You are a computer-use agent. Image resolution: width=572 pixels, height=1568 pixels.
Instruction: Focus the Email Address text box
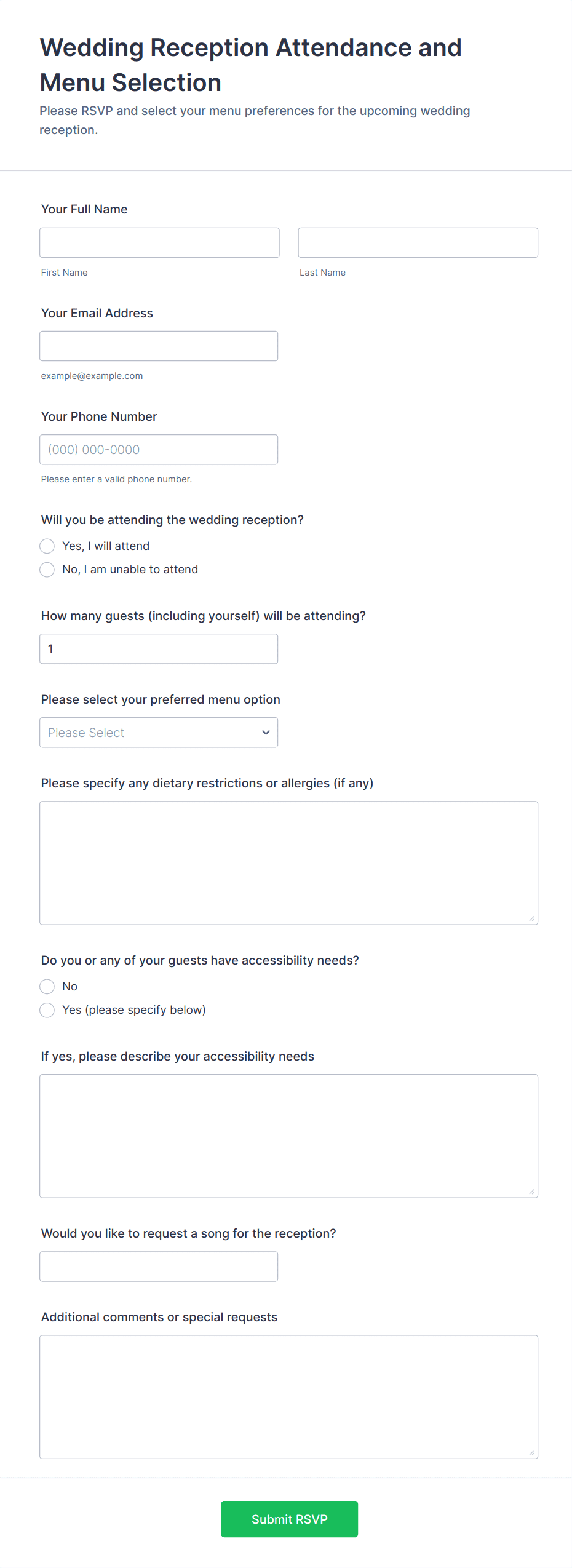(159, 346)
